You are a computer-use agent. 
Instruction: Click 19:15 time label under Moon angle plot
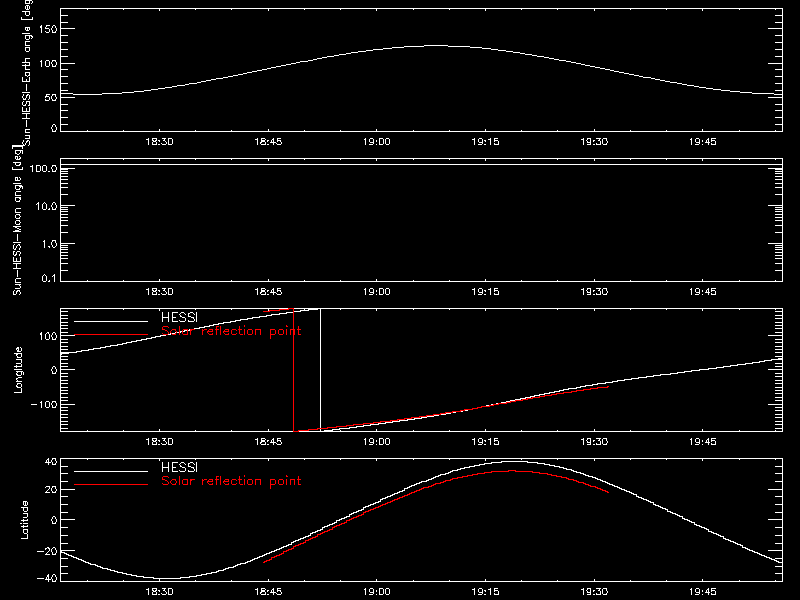coord(485,292)
